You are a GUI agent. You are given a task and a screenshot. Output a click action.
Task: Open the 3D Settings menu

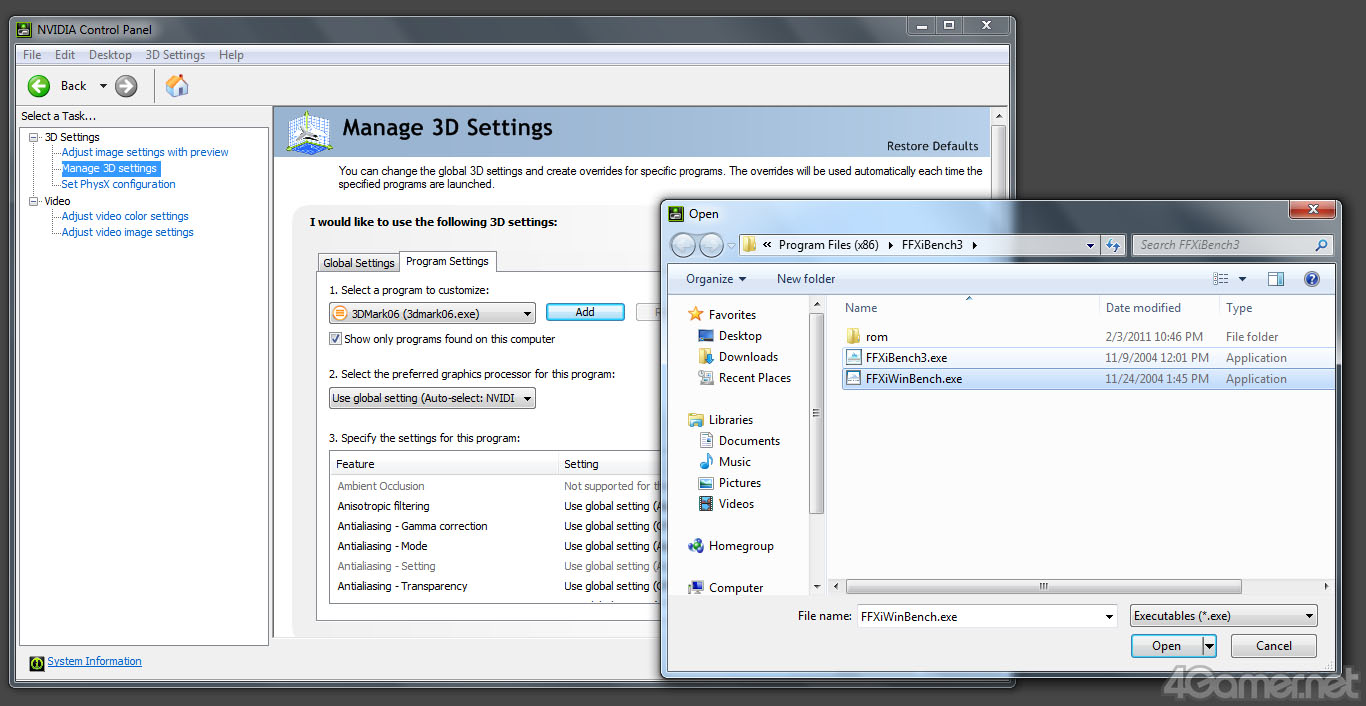point(175,55)
